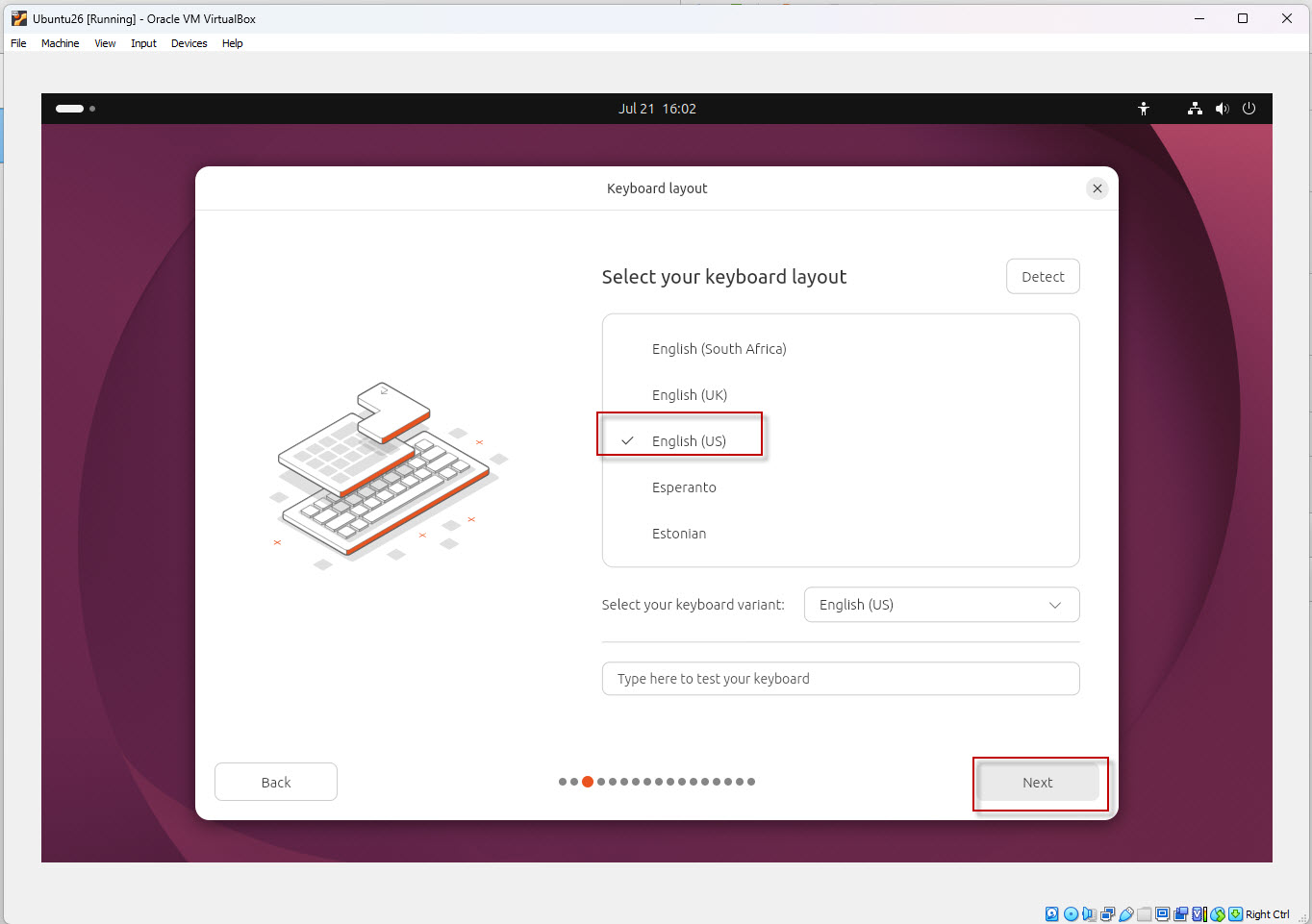The width and height of the screenshot is (1312, 924).
Task: Click the Detect keyboard layout button
Action: (x=1043, y=277)
